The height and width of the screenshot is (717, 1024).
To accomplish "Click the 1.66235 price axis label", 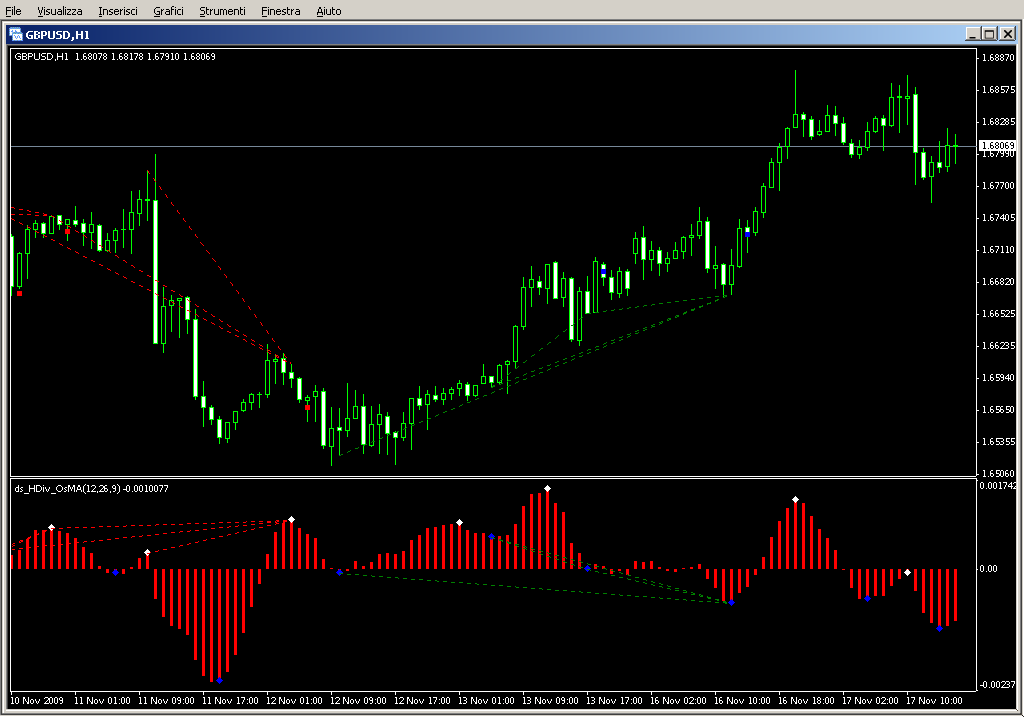I will (x=999, y=345).
